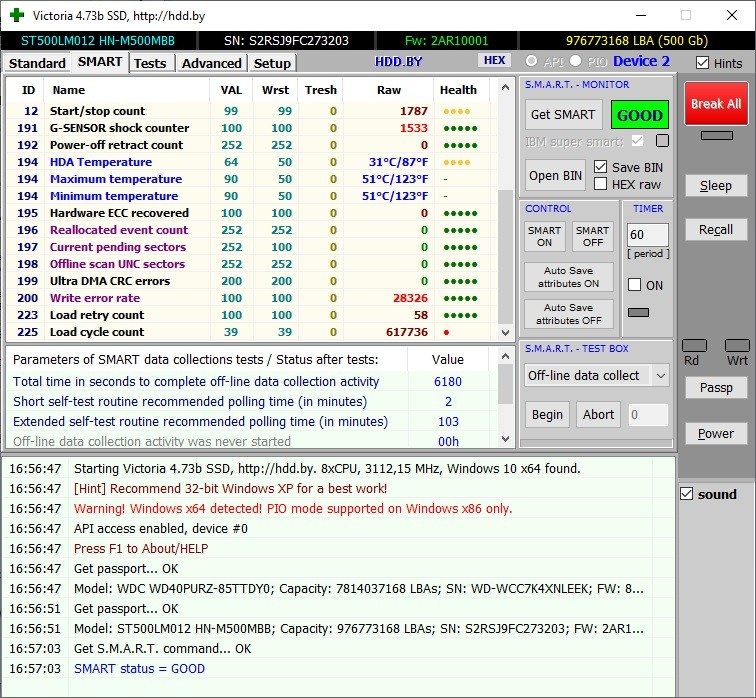Click the Open BIN button
This screenshot has width=756, height=698.
point(555,175)
